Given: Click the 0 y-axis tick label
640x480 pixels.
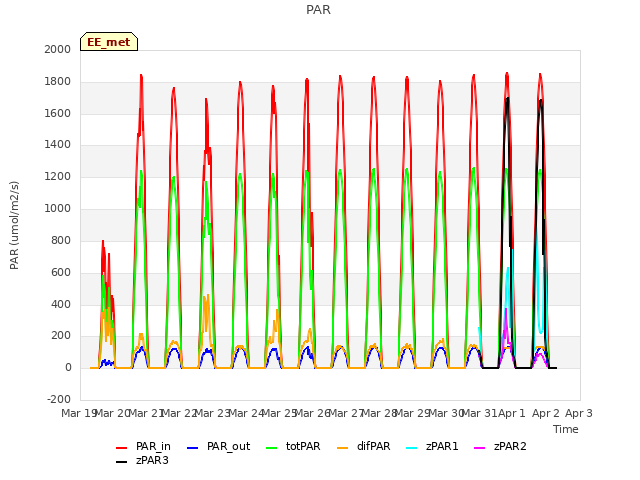Looking at the screenshot, I should (68, 368).
